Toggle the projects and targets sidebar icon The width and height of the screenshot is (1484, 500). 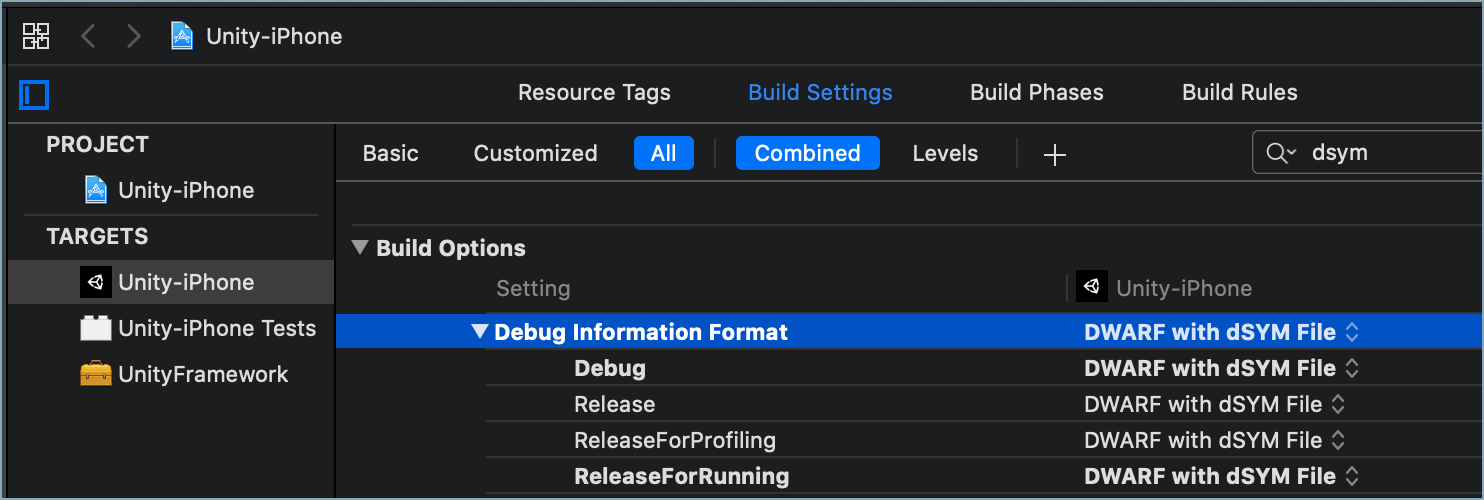coord(35,95)
